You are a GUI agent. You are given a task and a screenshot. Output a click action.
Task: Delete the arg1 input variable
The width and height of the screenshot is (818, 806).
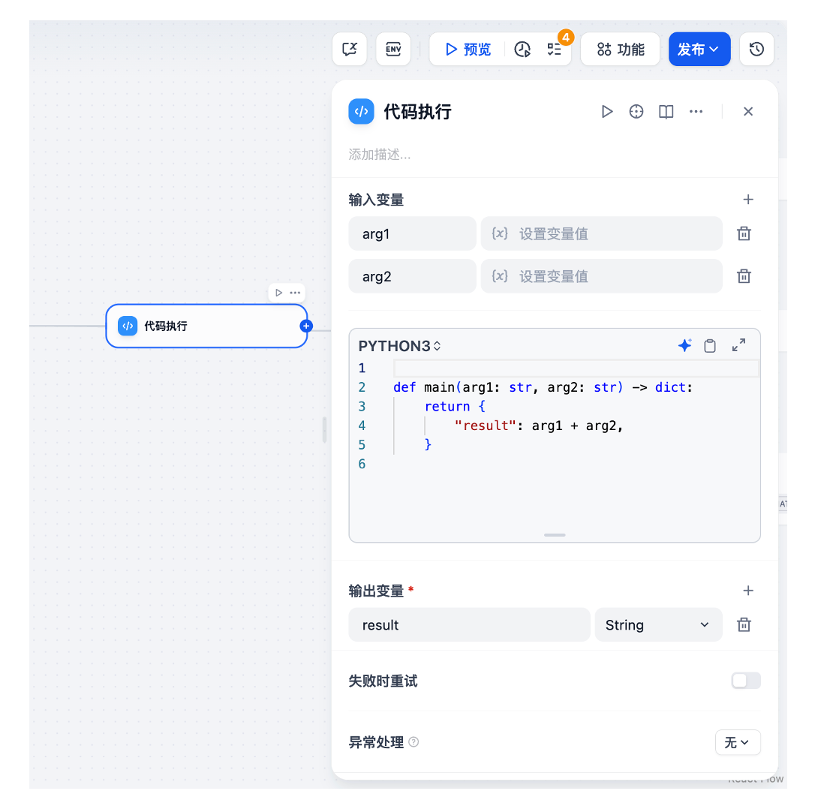(744, 234)
